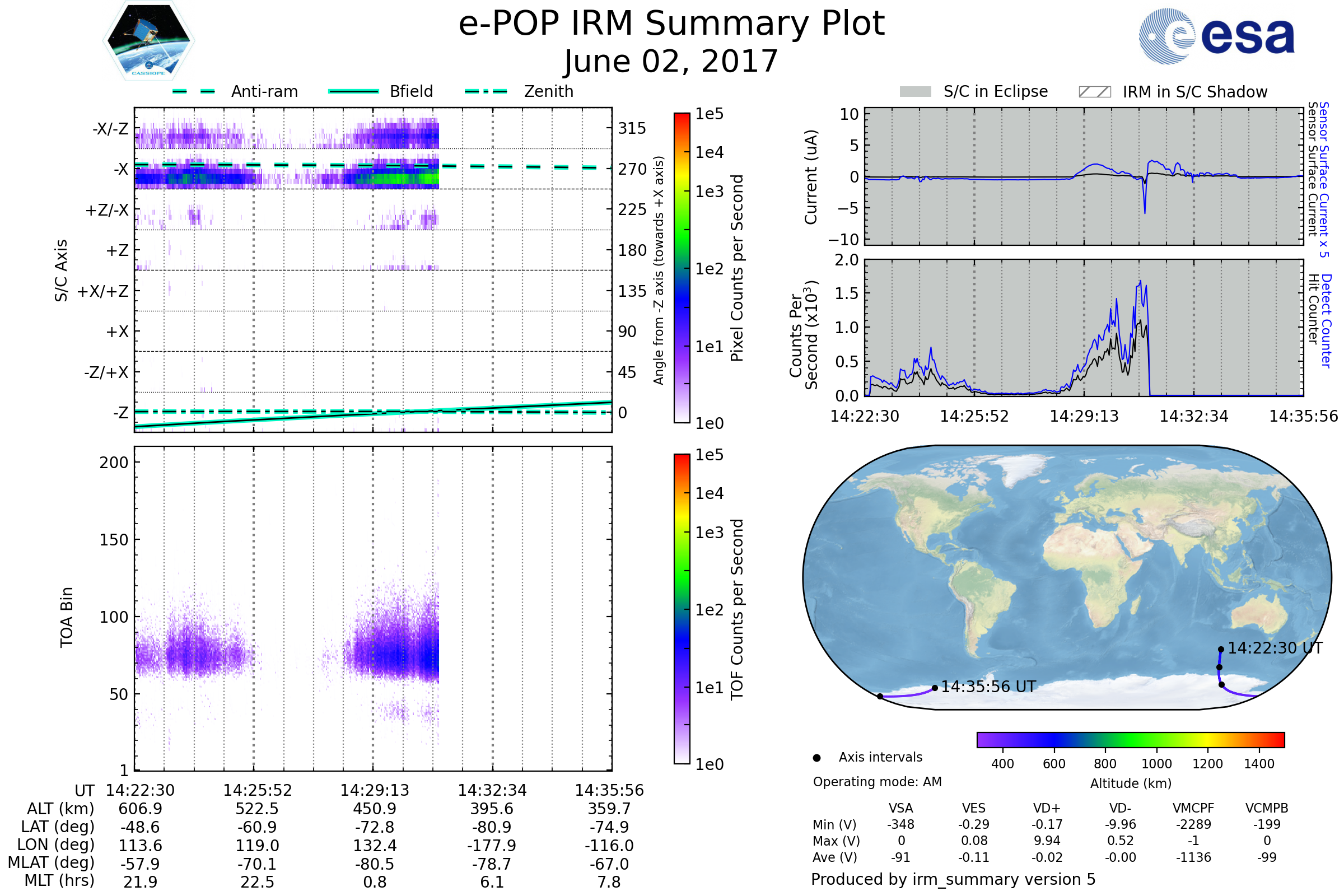Click the Anti-ram dashed legend line

(194, 91)
